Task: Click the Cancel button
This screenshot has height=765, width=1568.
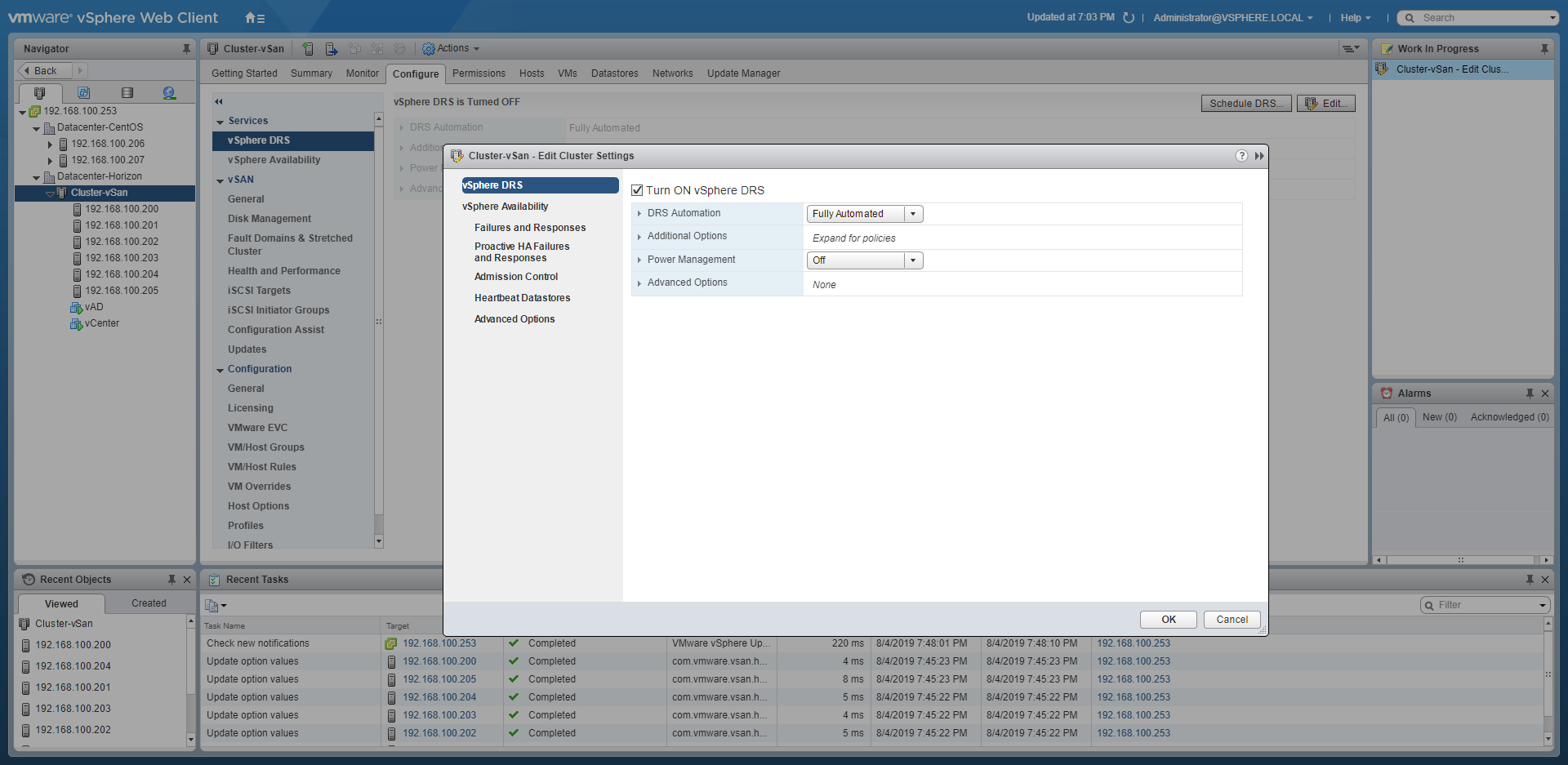Action: tap(1232, 620)
